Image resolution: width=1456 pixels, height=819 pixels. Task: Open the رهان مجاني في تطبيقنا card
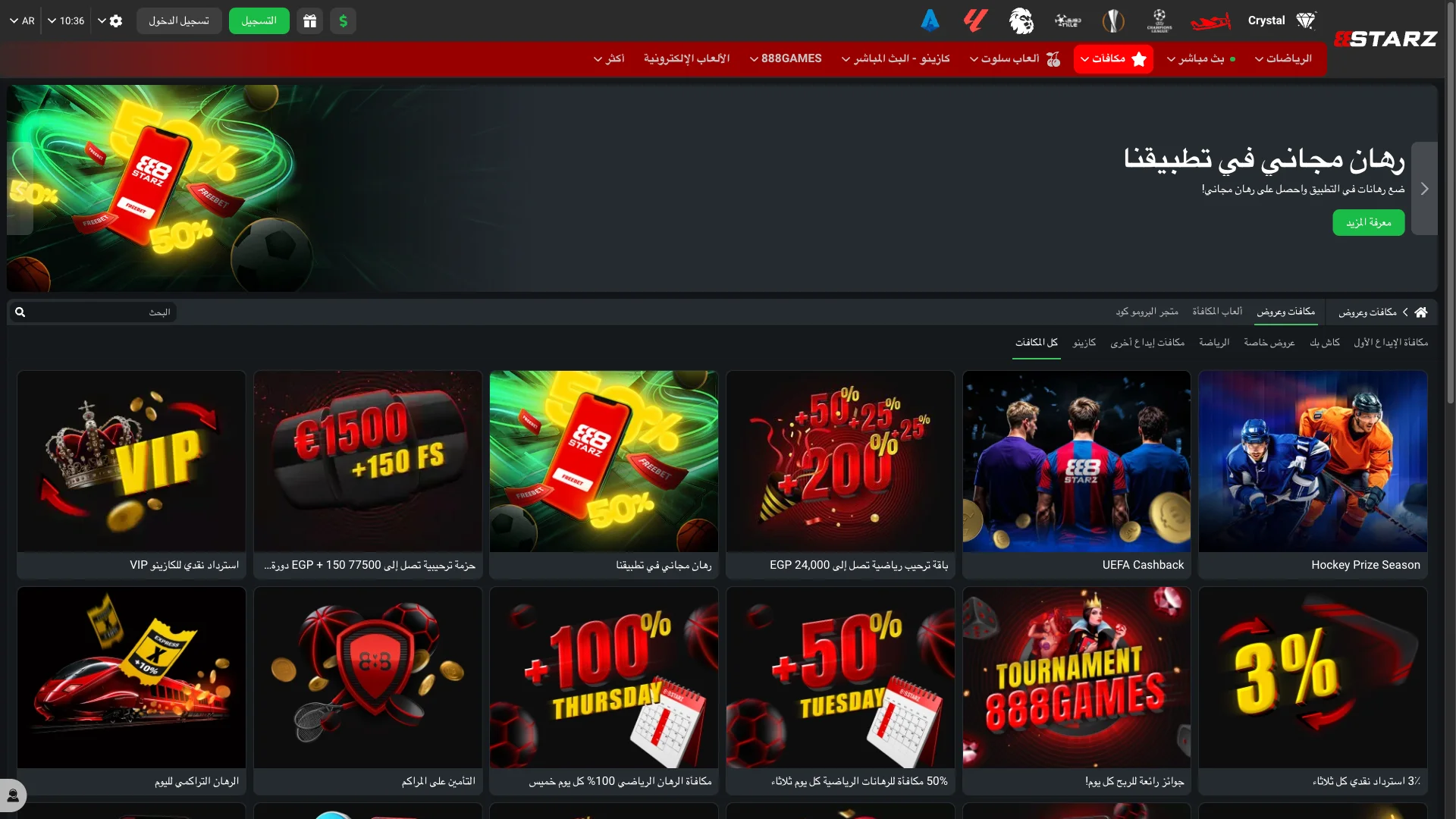coord(604,475)
